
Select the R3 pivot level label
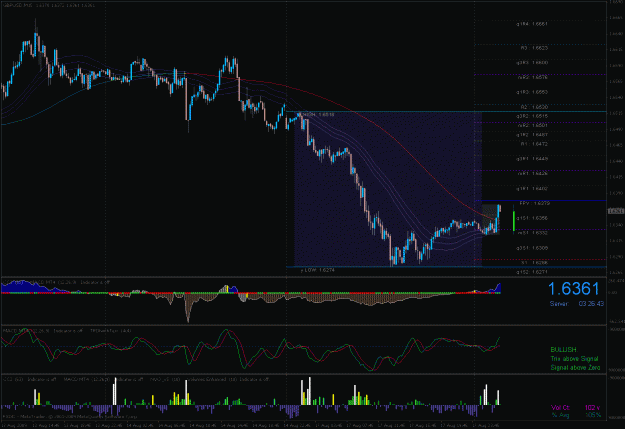[x=534, y=48]
